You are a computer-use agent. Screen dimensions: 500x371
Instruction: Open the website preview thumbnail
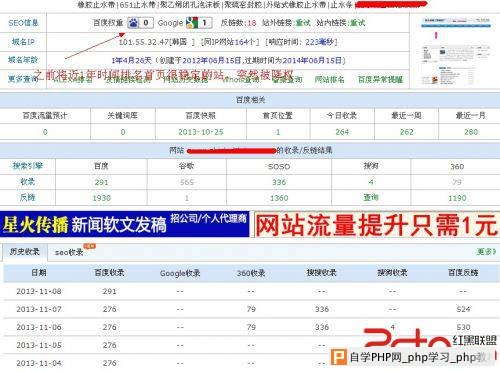pyautogui.click(x=455, y=50)
